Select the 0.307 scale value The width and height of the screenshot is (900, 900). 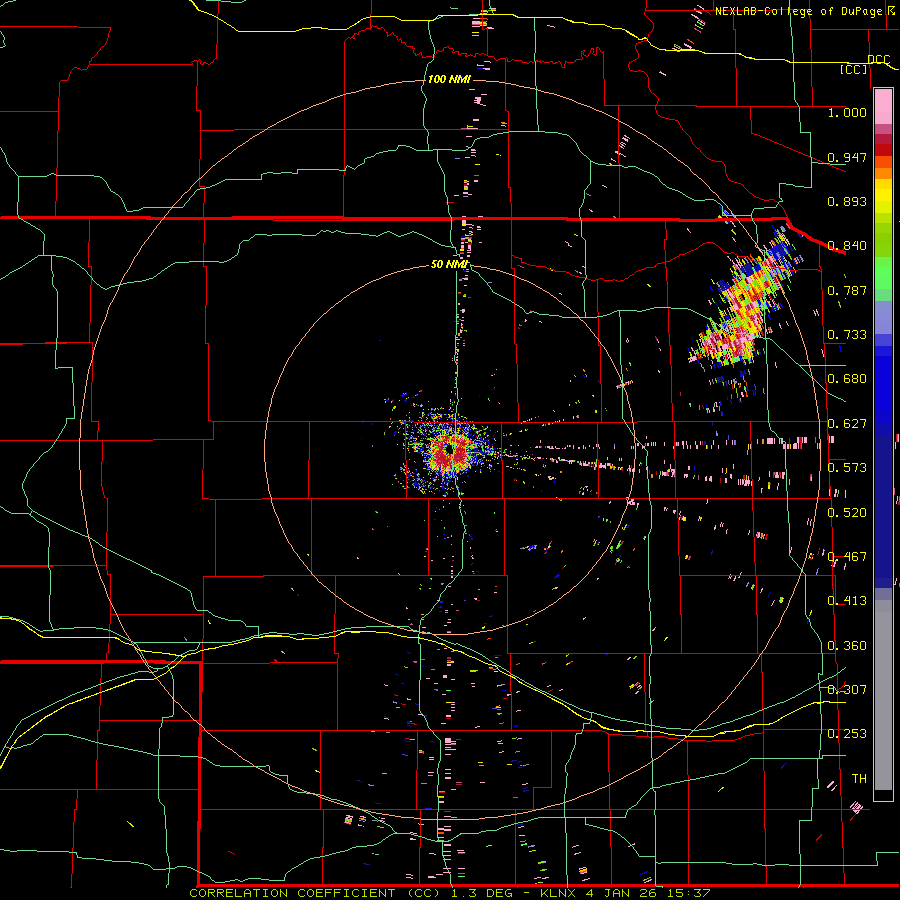point(847,689)
